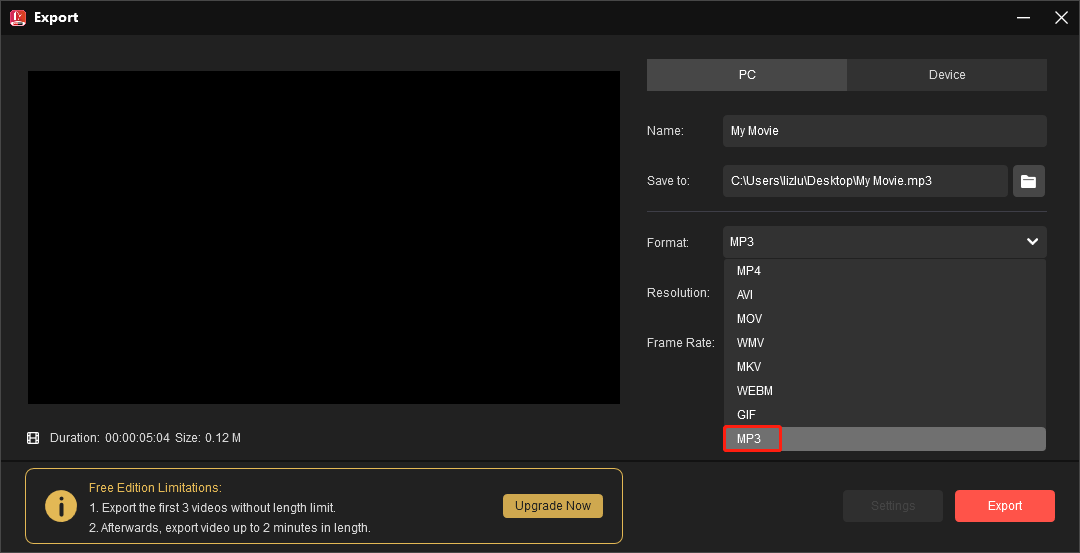The height and width of the screenshot is (553, 1080).
Task: Click the Frame Rate label
Action: coord(681,343)
